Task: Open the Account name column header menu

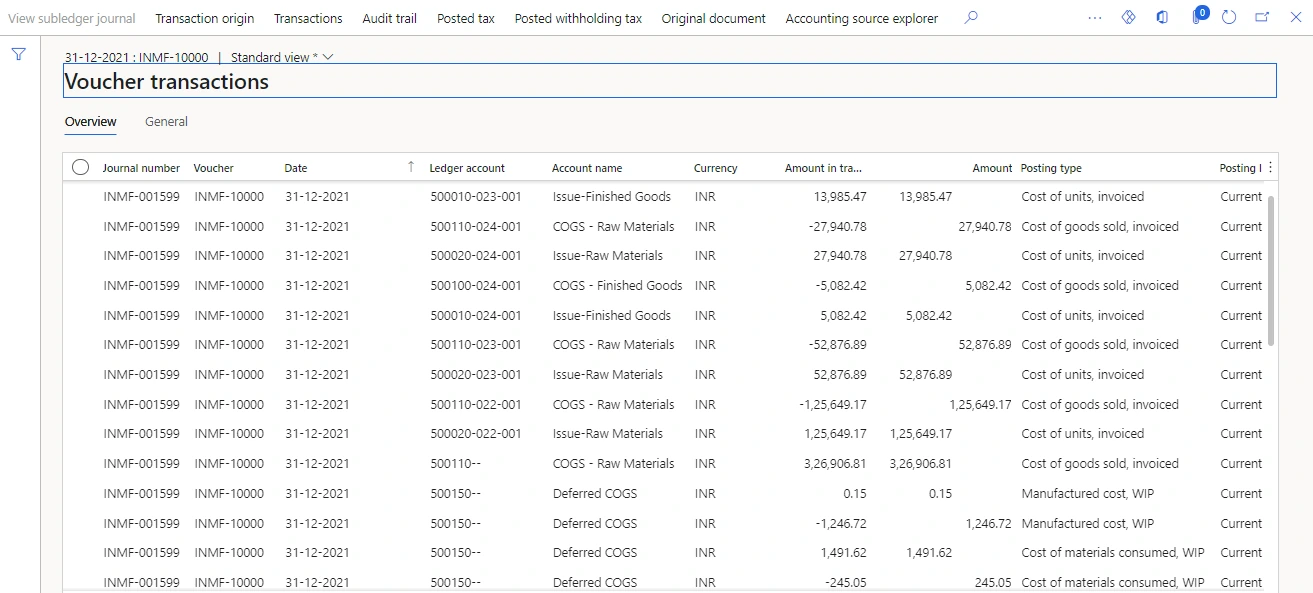Action: (x=587, y=168)
